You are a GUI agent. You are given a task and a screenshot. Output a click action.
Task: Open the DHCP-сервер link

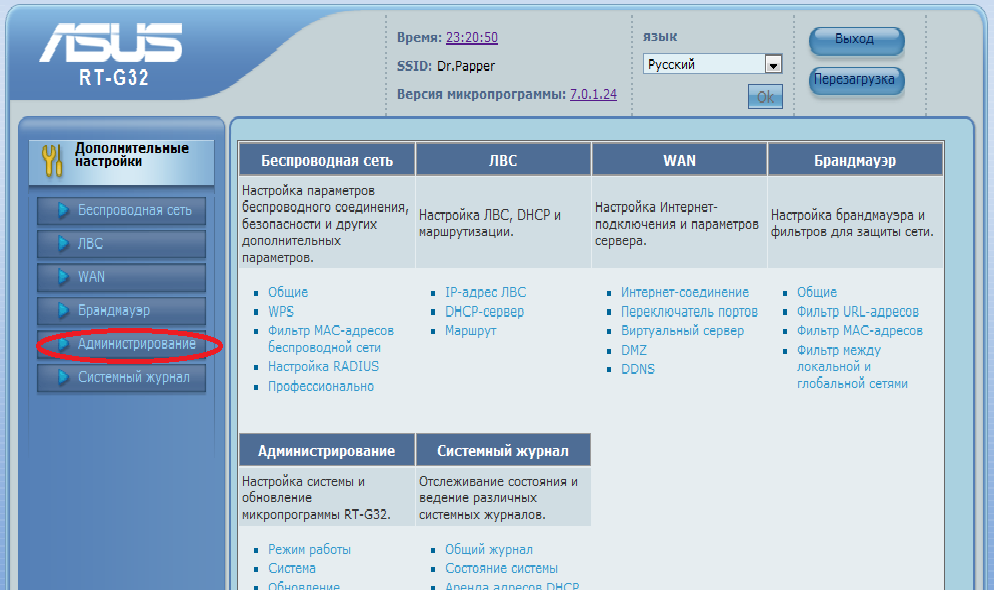(484, 312)
